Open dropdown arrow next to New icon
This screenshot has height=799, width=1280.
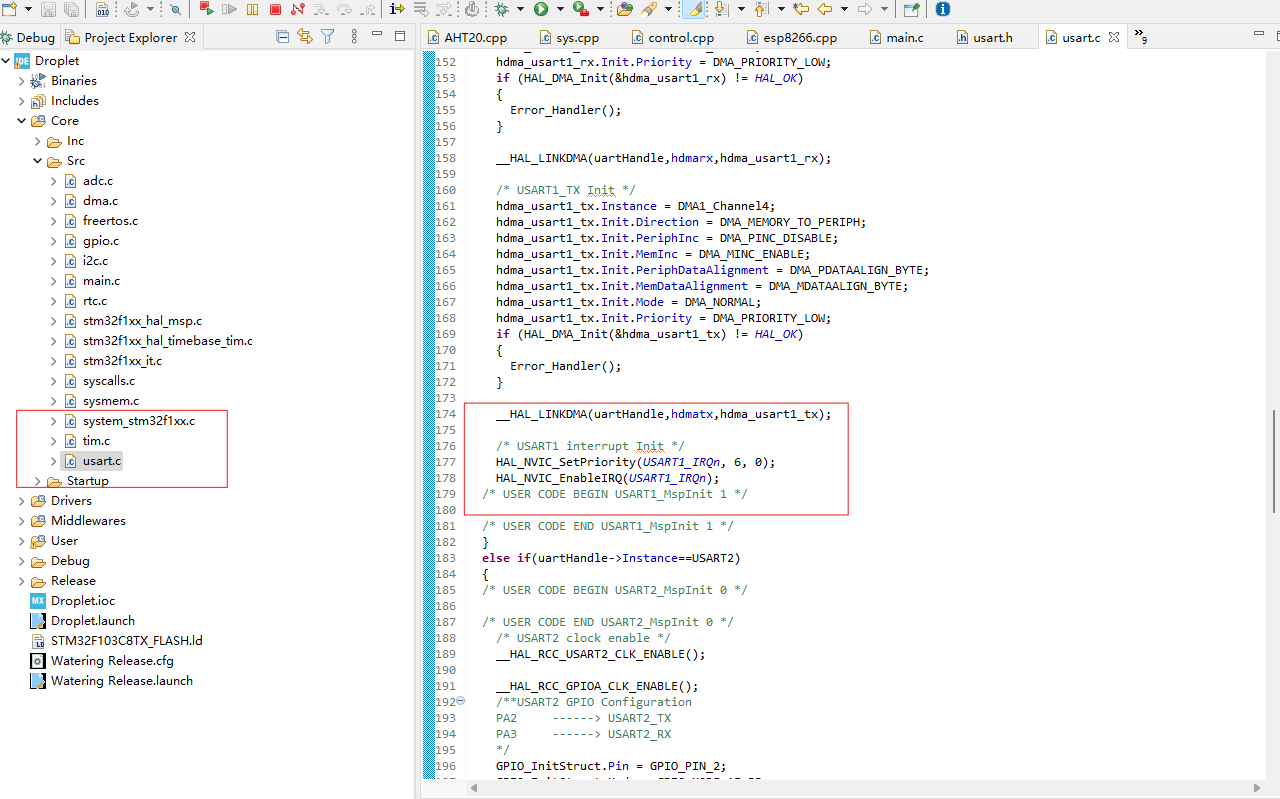coord(26,9)
